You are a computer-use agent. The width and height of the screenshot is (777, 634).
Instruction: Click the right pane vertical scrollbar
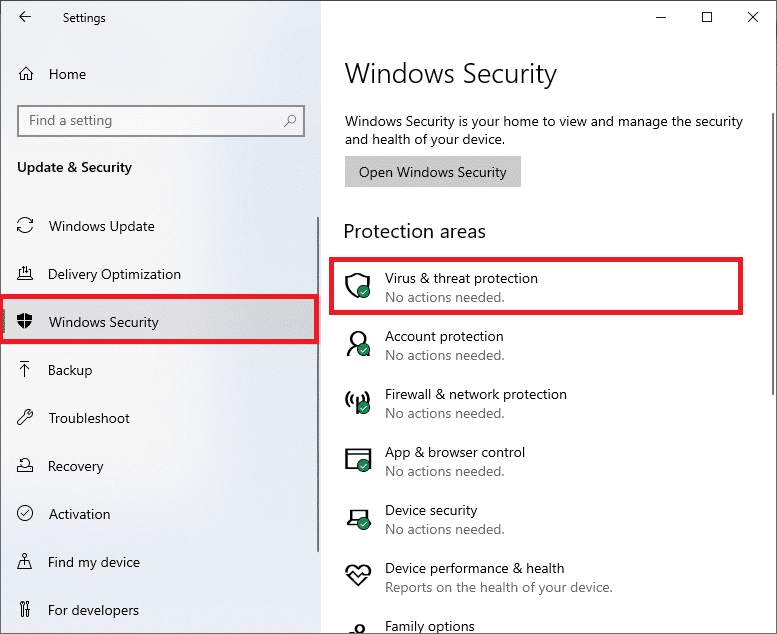pyautogui.click(x=770, y=300)
